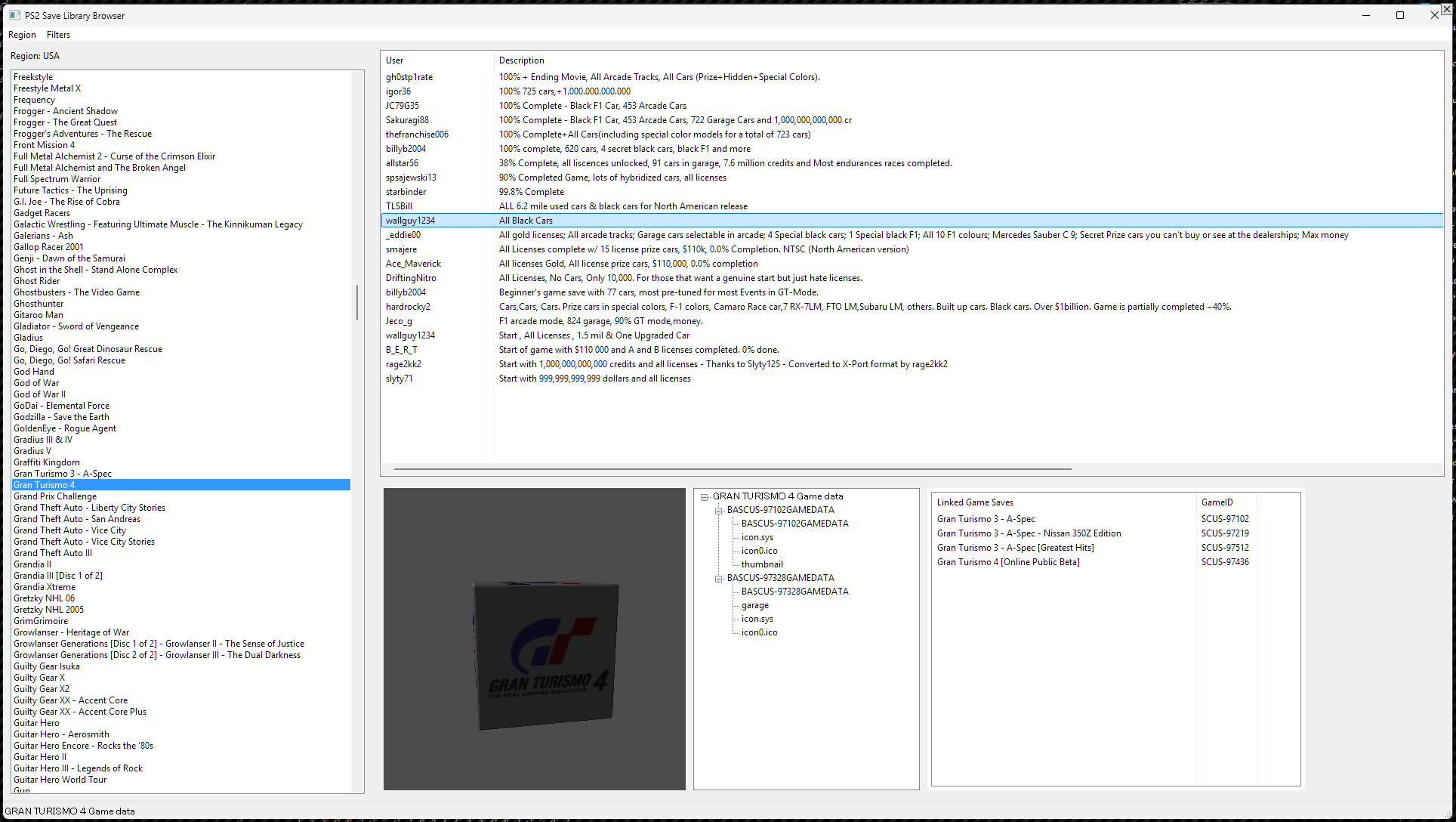Viewport: 1456px width, 822px height.
Task: Open the Filters menu
Action: click(x=58, y=35)
